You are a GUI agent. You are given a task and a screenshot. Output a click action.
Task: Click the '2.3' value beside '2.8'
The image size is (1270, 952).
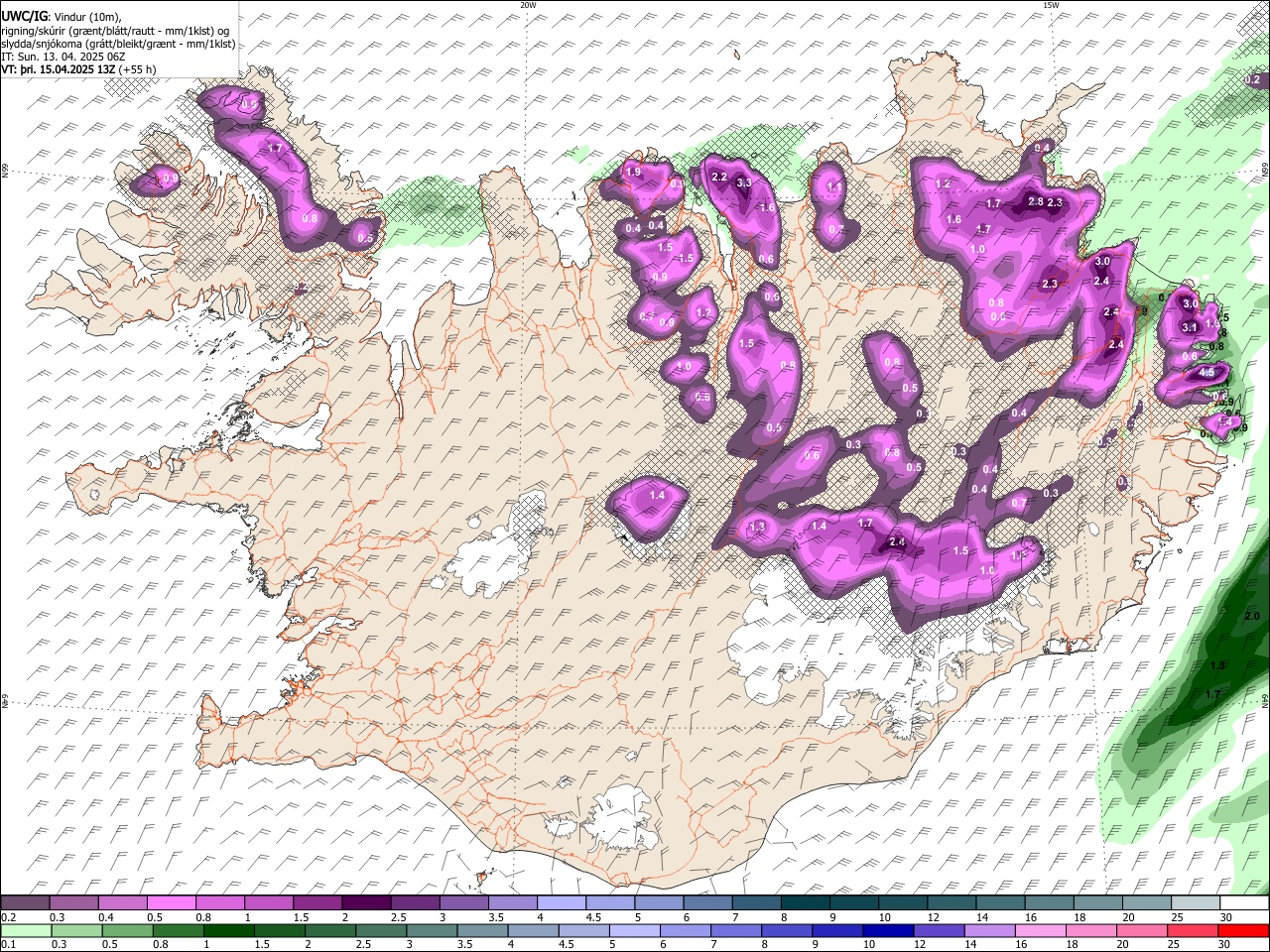pos(1055,202)
